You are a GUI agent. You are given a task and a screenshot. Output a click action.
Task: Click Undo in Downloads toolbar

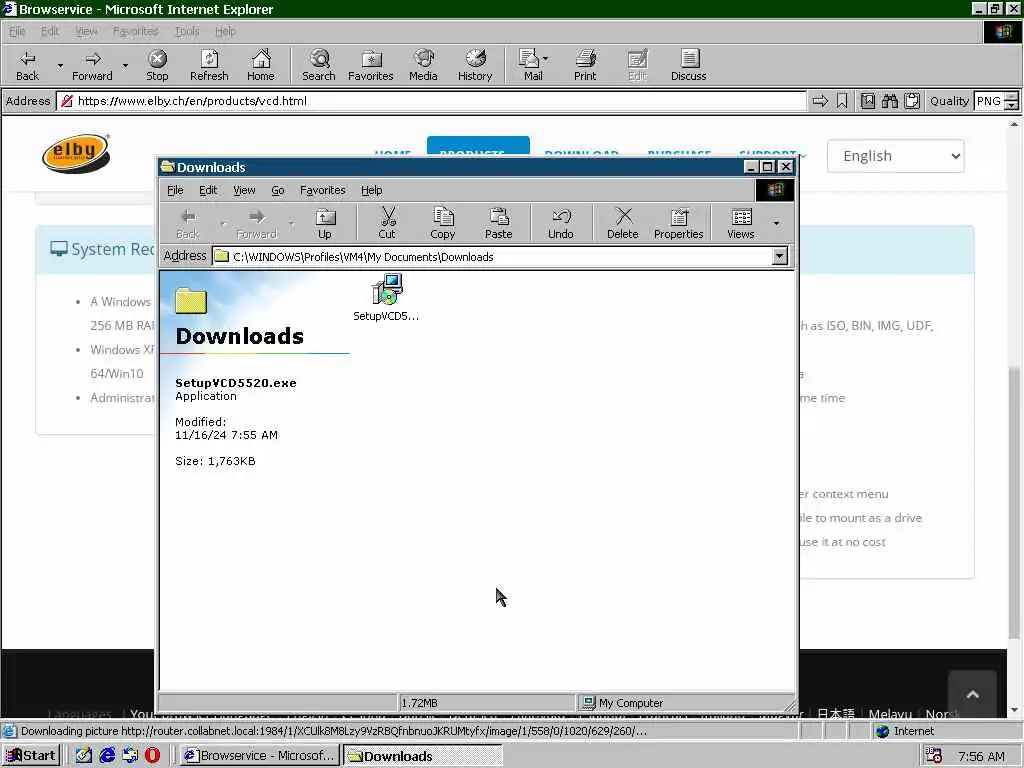coord(560,223)
